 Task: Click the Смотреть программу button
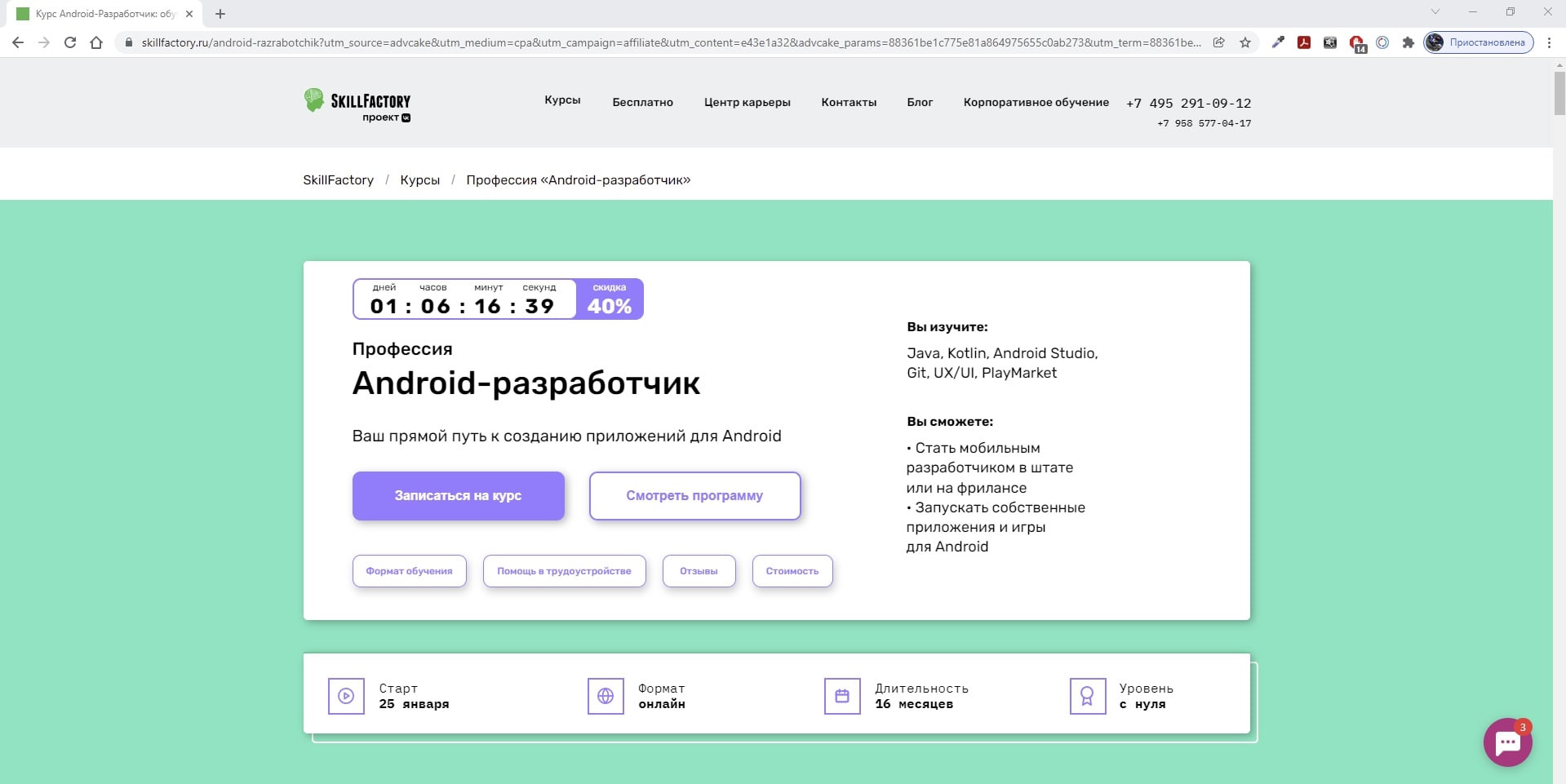point(694,495)
